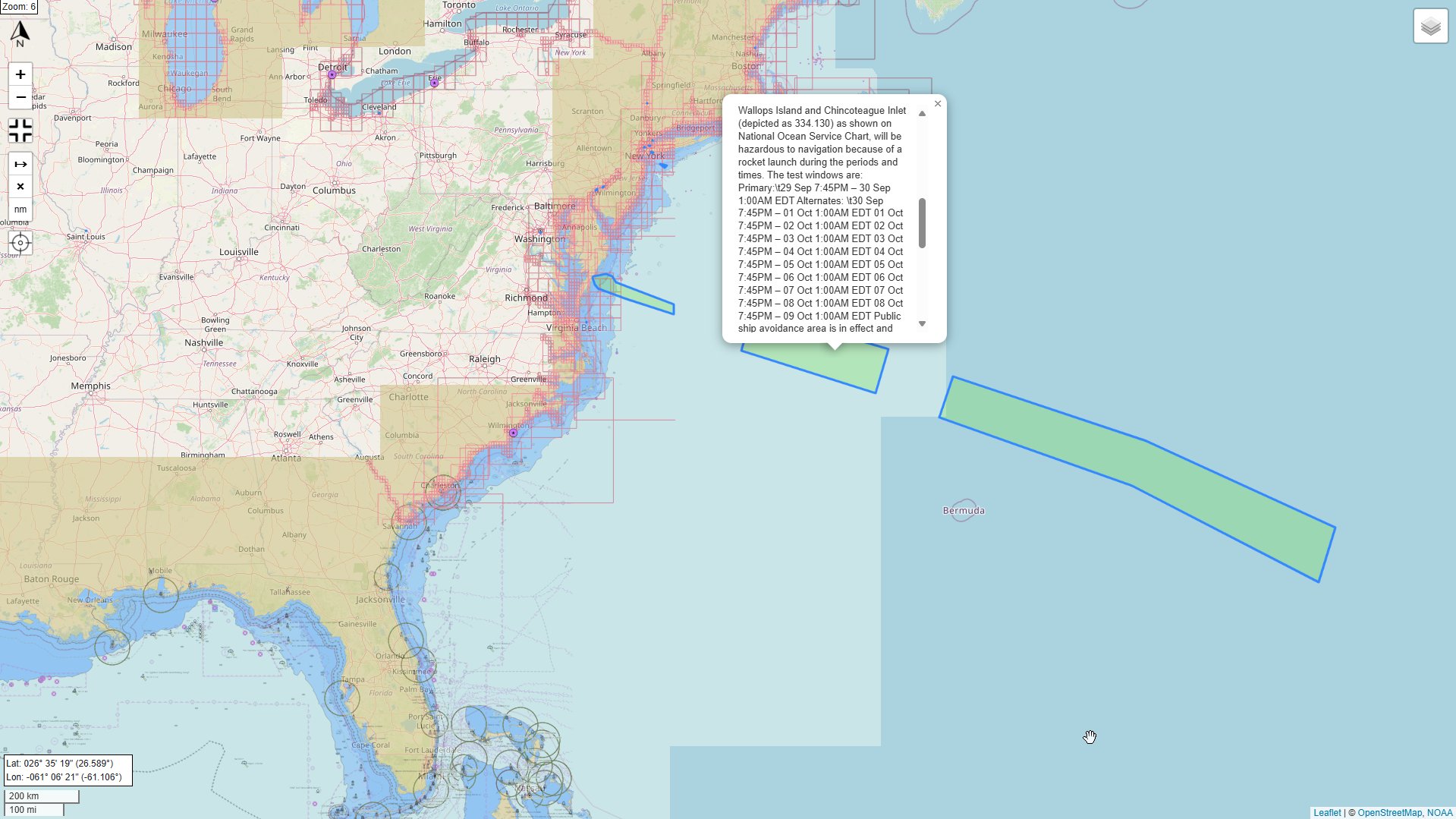Close the Wallops Island popup
The width and height of the screenshot is (1456, 819).
[938, 104]
